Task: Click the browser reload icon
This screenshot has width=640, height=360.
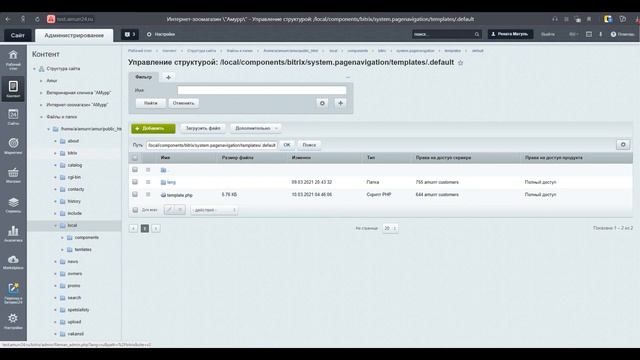Action: tap(37, 19)
